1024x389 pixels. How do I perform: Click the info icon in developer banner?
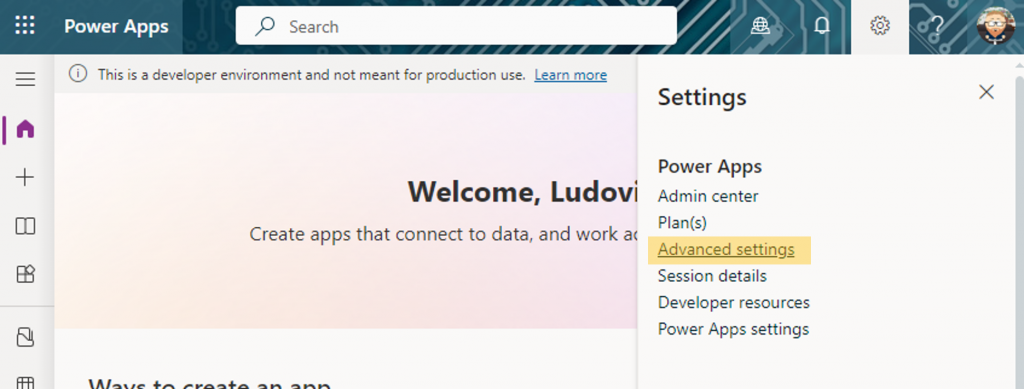coord(78,74)
